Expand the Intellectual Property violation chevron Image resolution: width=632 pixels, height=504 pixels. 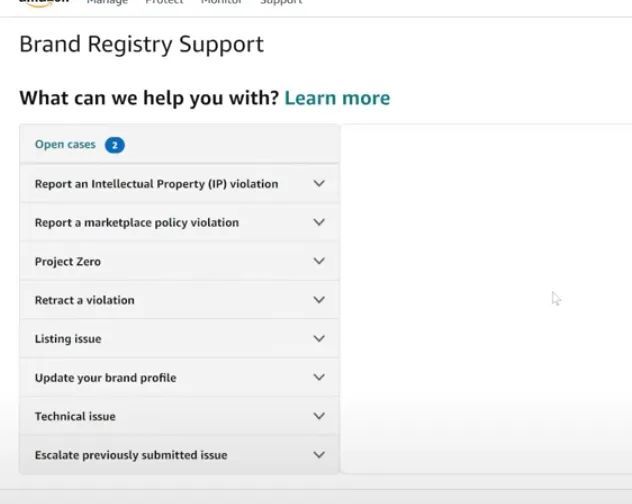[x=319, y=184]
